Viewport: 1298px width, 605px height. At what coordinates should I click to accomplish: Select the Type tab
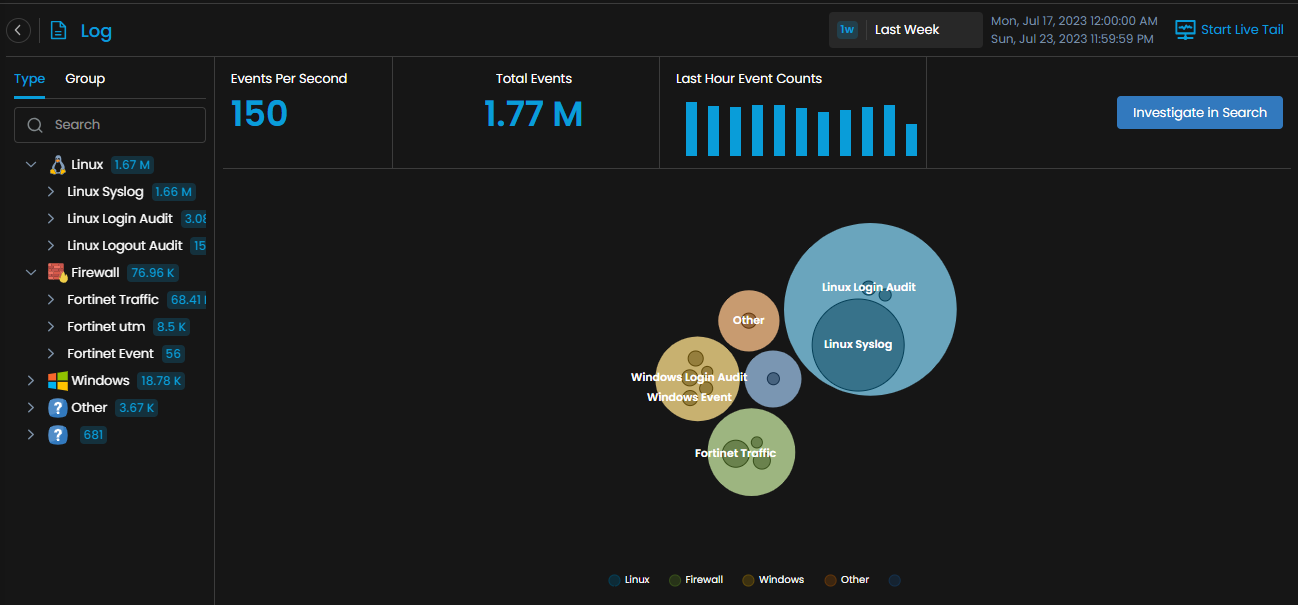29,79
